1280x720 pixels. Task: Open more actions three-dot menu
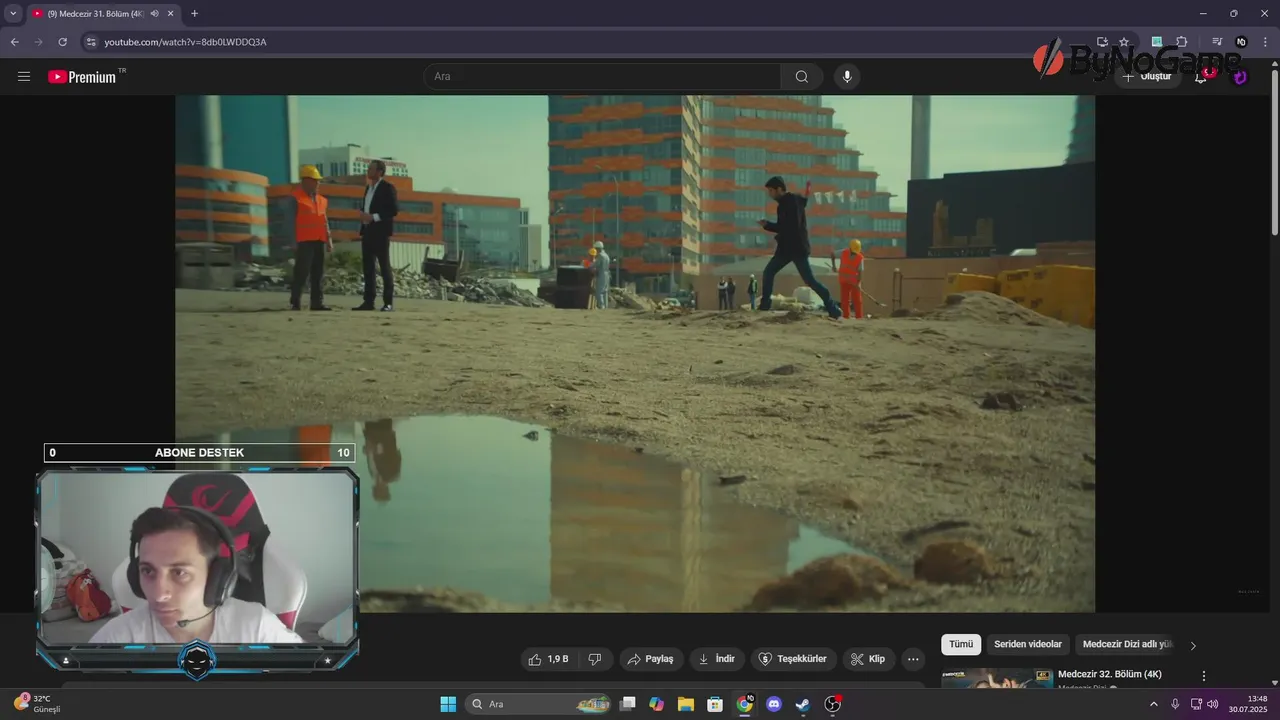(x=913, y=659)
